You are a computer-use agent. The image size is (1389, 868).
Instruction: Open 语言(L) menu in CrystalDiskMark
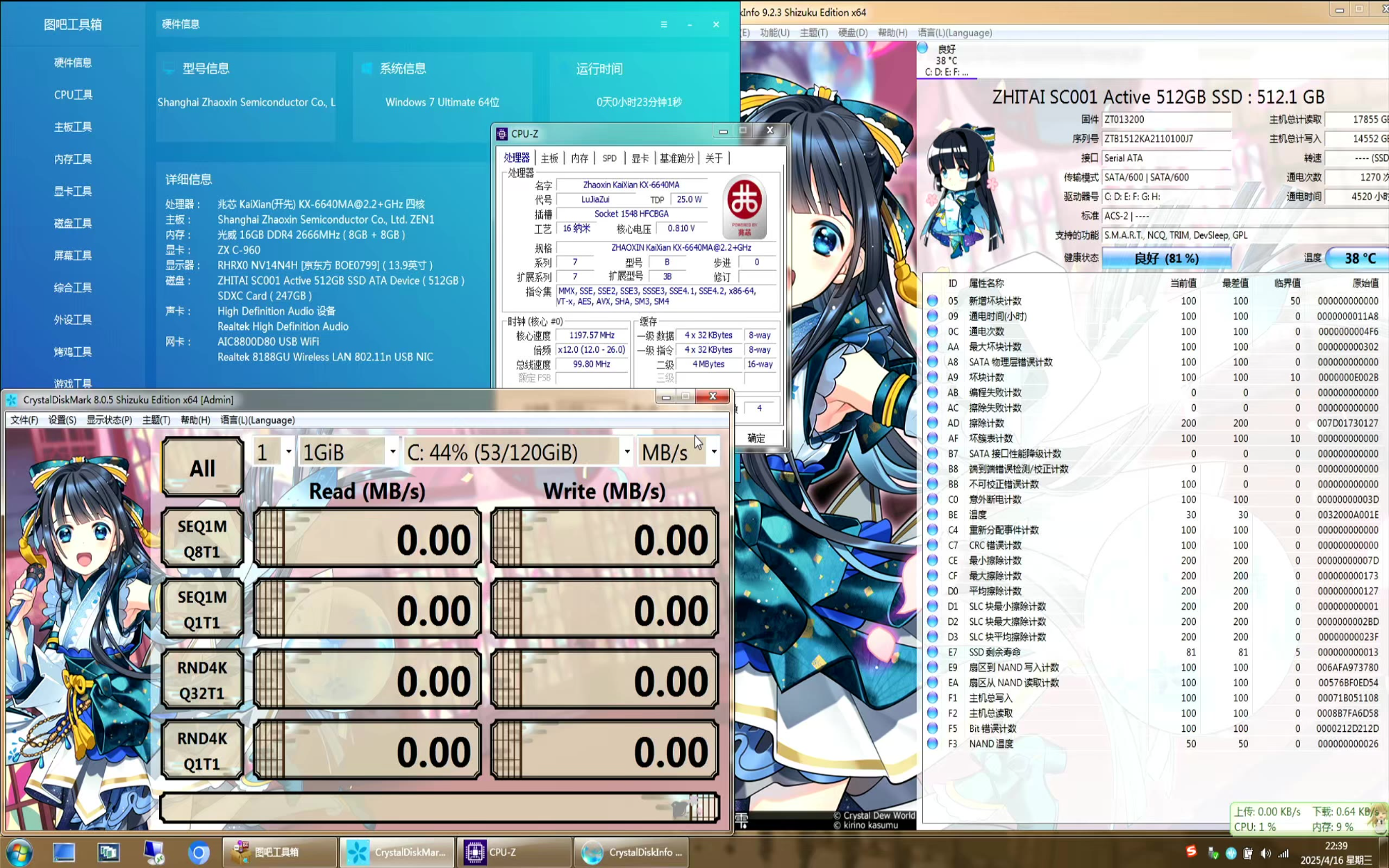pos(258,420)
